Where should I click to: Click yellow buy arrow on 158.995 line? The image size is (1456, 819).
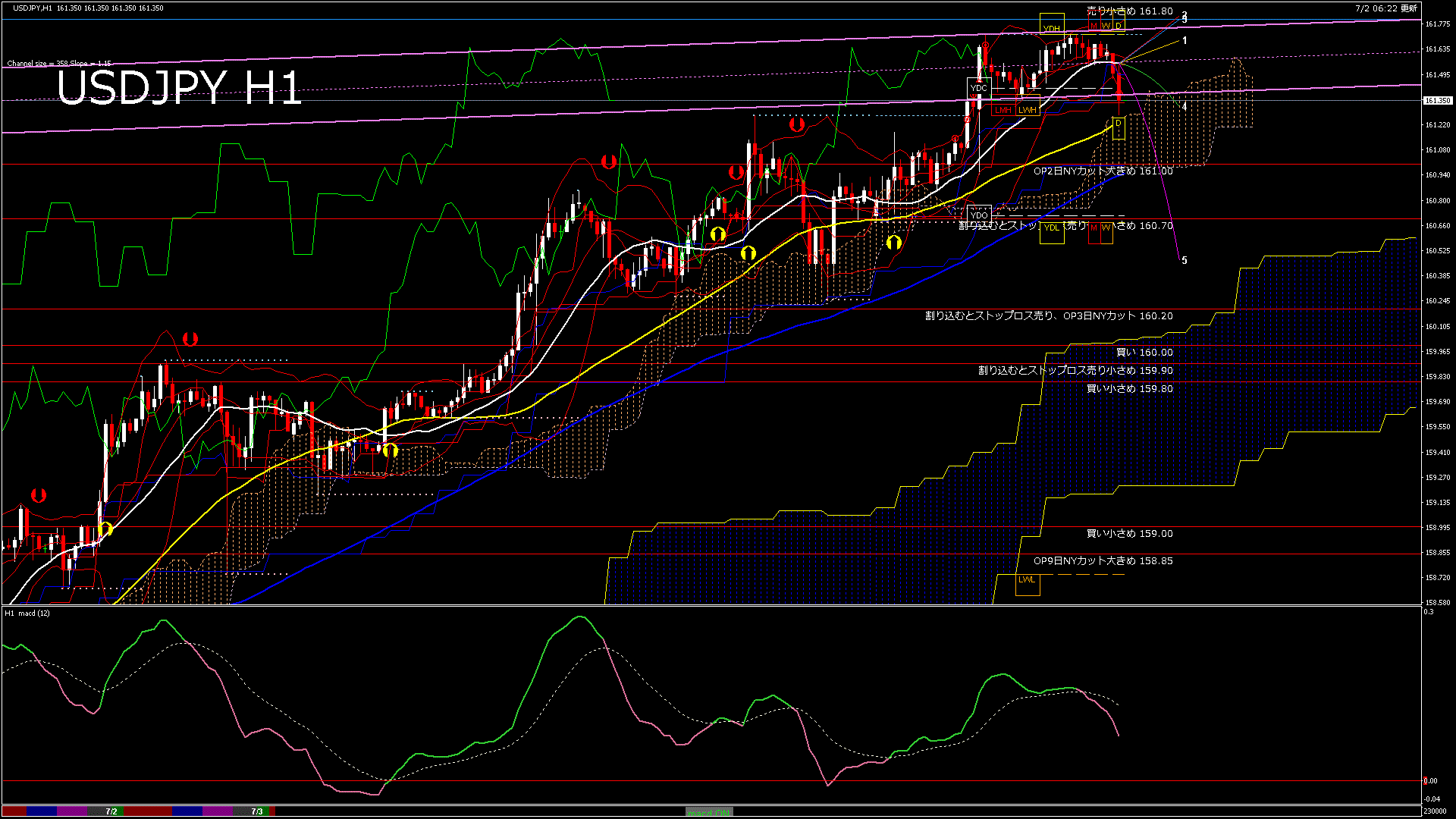(x=105, y=529)
